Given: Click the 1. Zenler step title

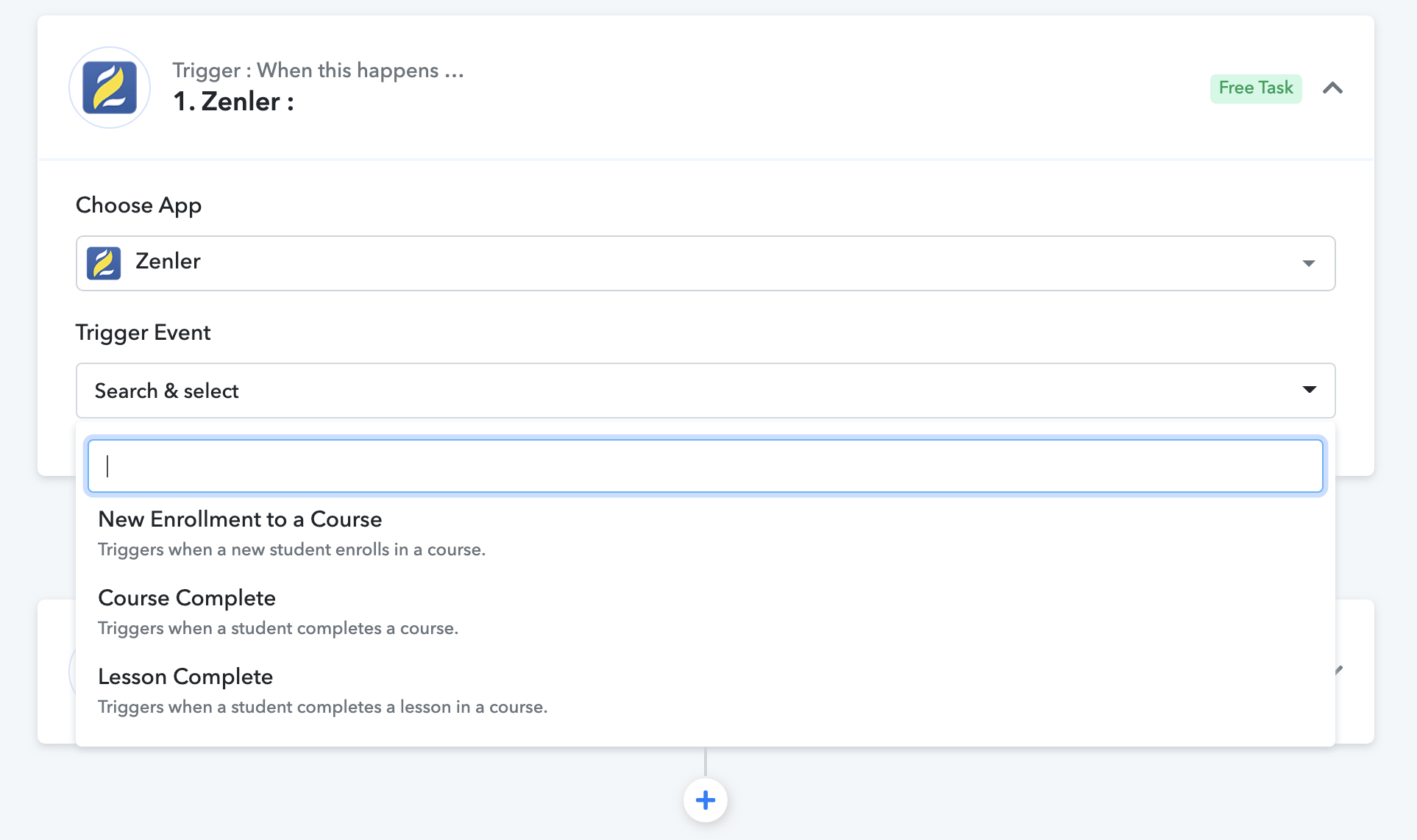Looking at the screenshot, I should (233, 102).
